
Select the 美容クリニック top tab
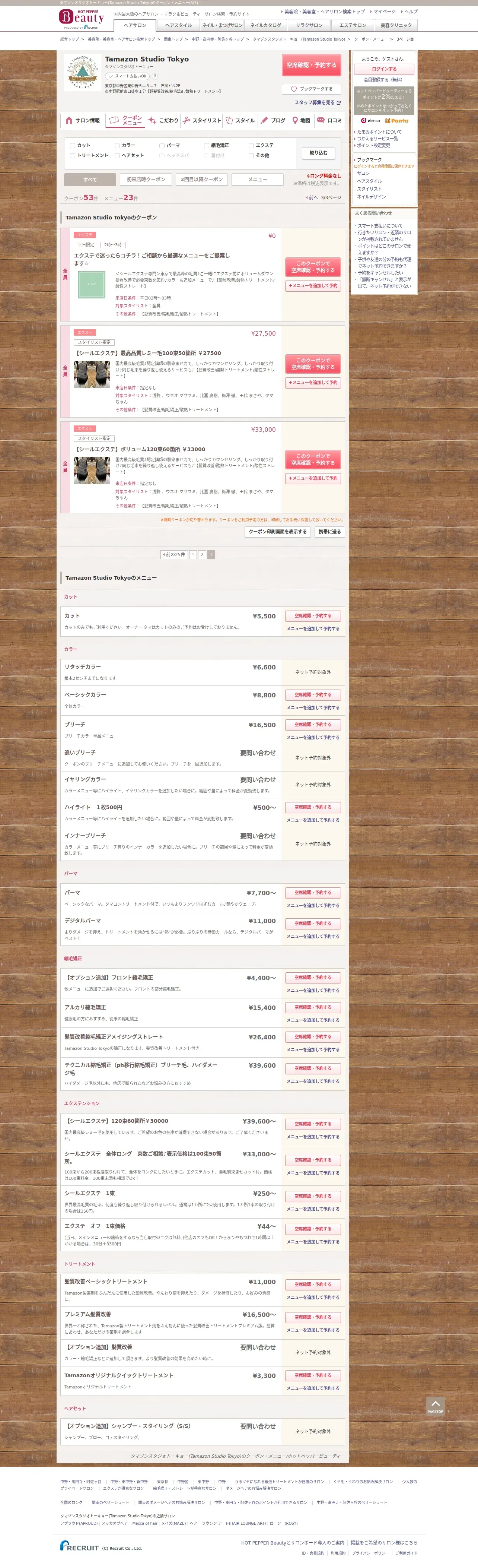tap(396, 25)
